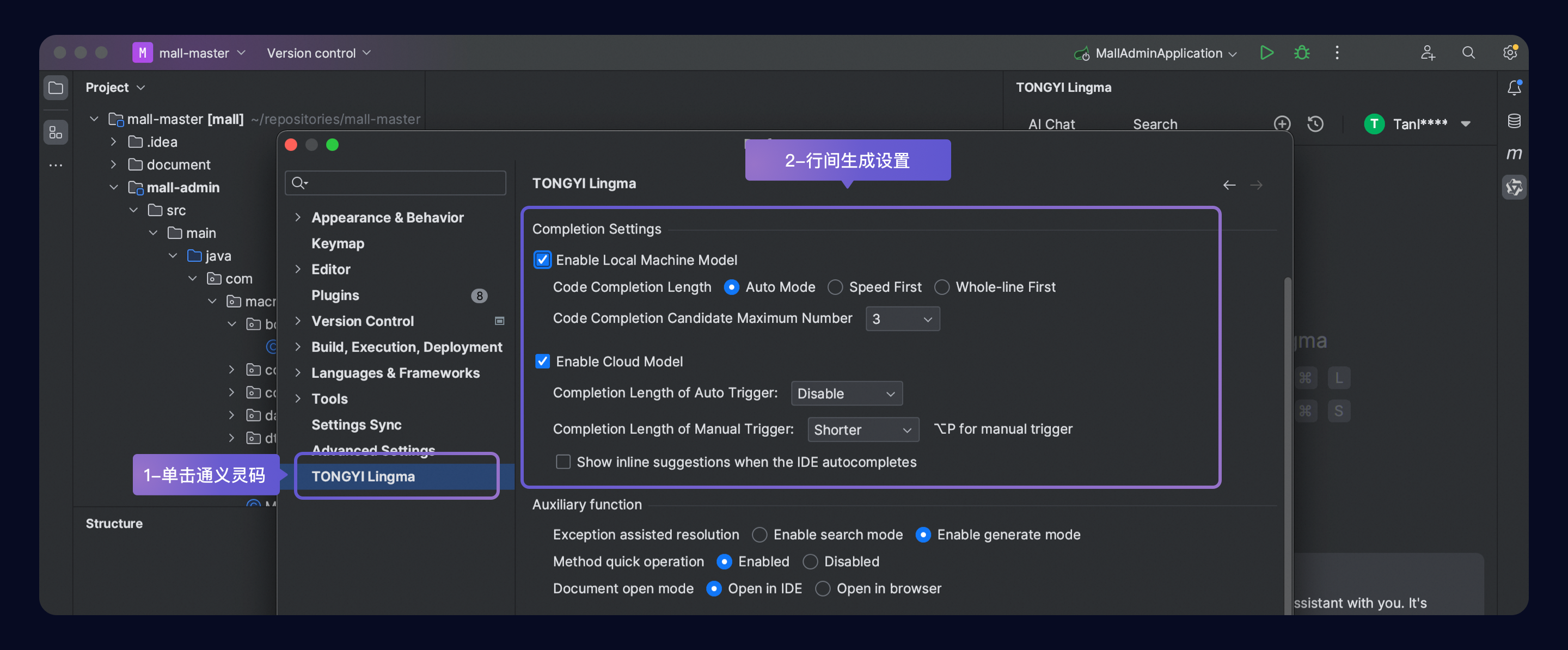Open the add collaborator user icon
This screenshot has width=1568, height=650.
tap(1428, 53)
